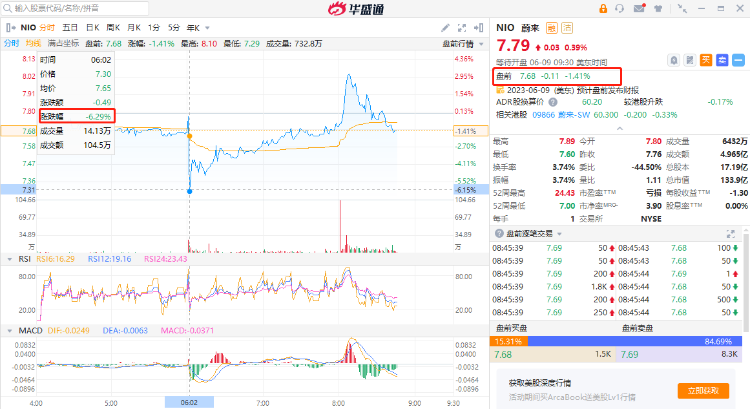Click main price 7.79
The image size is (750, 409).
(x=513, y=45)
